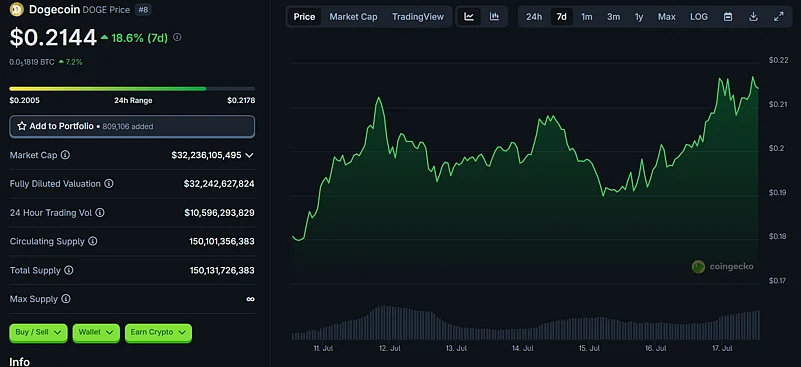Click the 24 Hour Trading Vol info icon
This screenshot has height=367, width=801.
(100, 212)
